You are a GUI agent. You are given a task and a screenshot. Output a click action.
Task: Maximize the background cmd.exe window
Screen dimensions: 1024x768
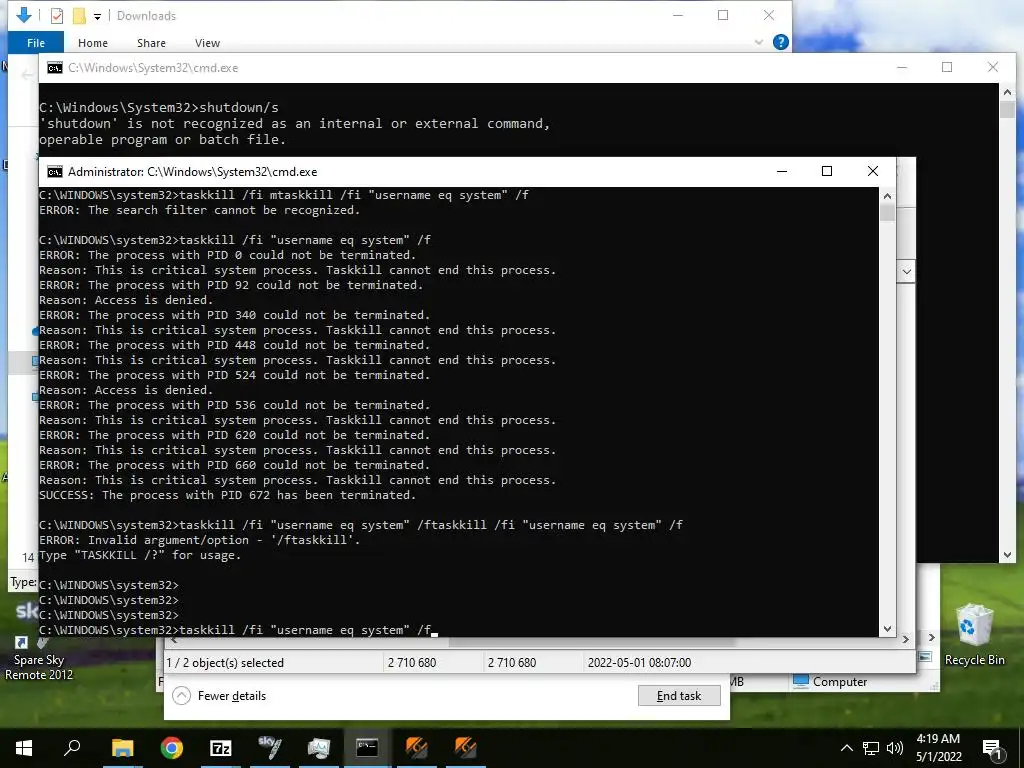pyautogui.click(x=947, y=67)
